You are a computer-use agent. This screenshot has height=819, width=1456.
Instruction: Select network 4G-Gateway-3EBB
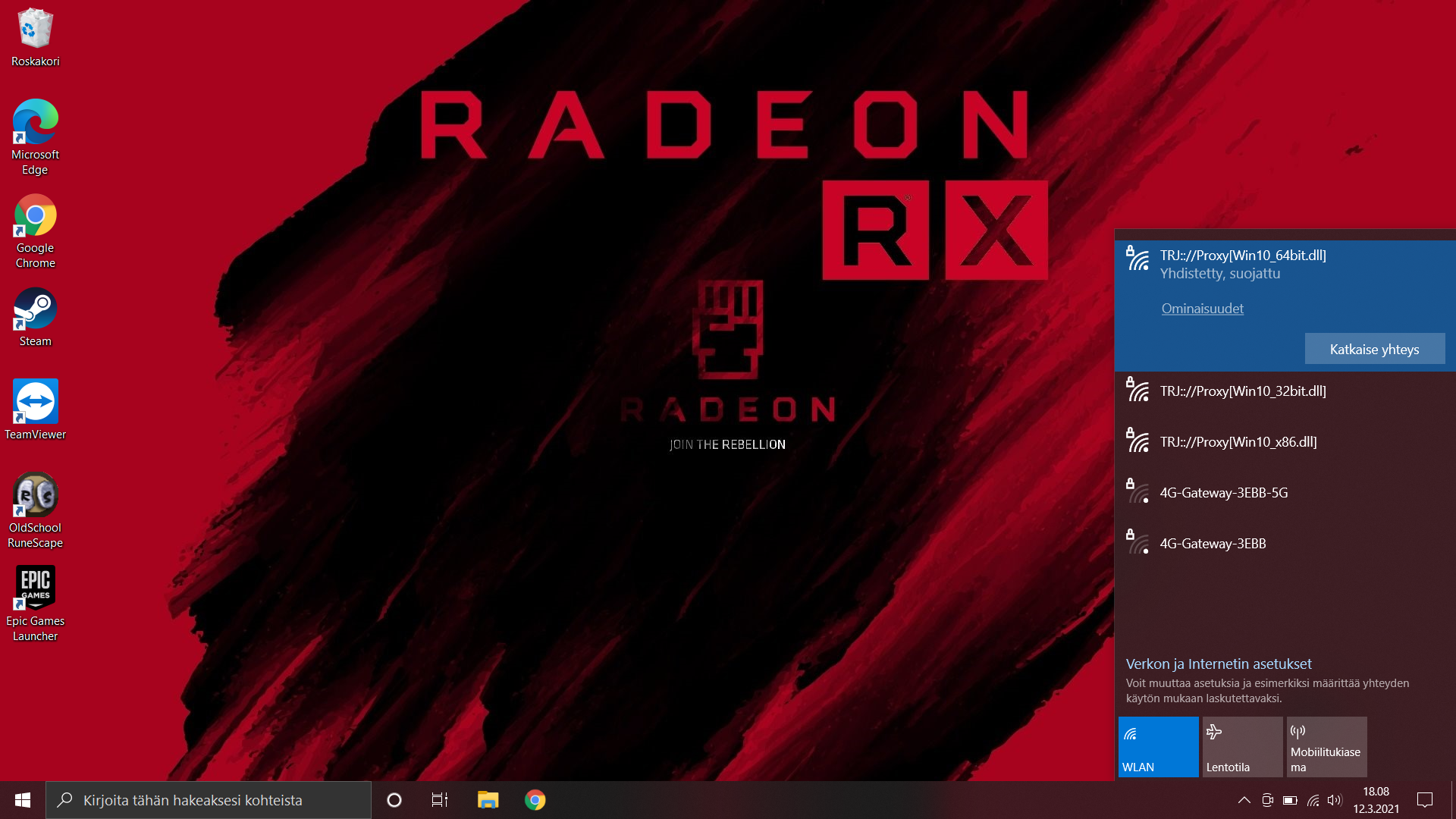1285,544
